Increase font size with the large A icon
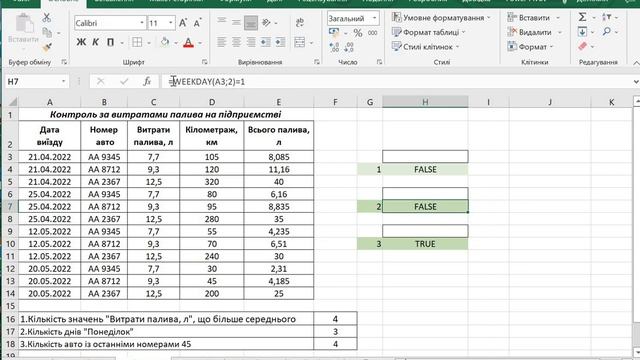Screen dimensions: 640x360 click(183, 23)
